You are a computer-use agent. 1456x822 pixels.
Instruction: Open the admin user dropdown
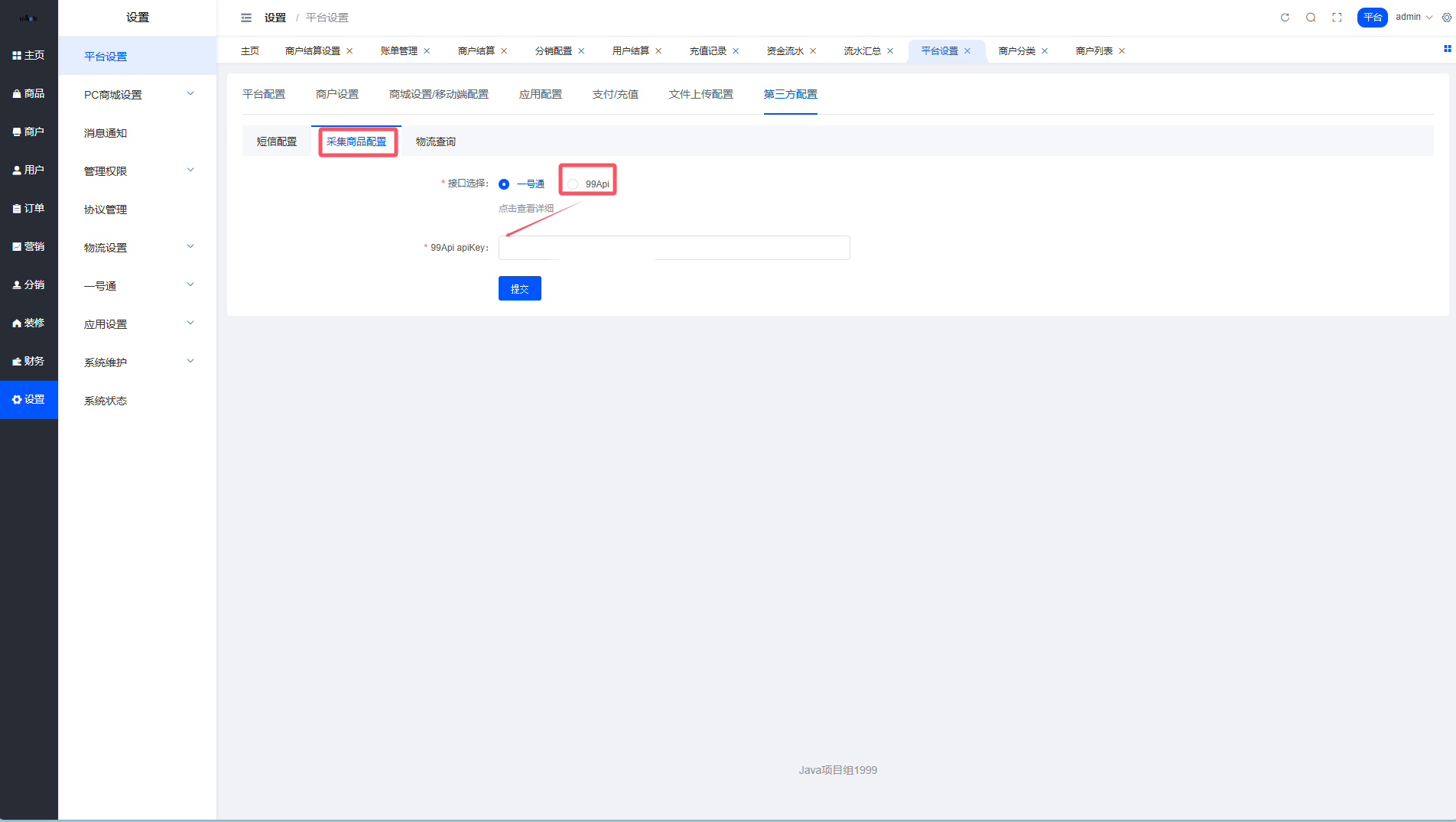[1413, 17]
